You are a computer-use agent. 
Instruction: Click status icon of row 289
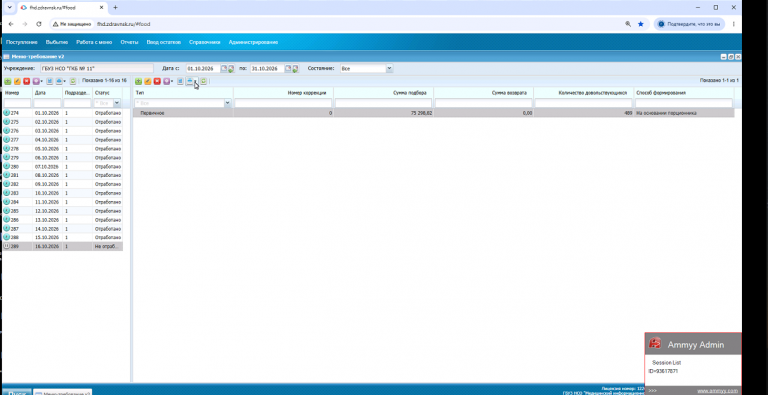[x=7, y=247]
